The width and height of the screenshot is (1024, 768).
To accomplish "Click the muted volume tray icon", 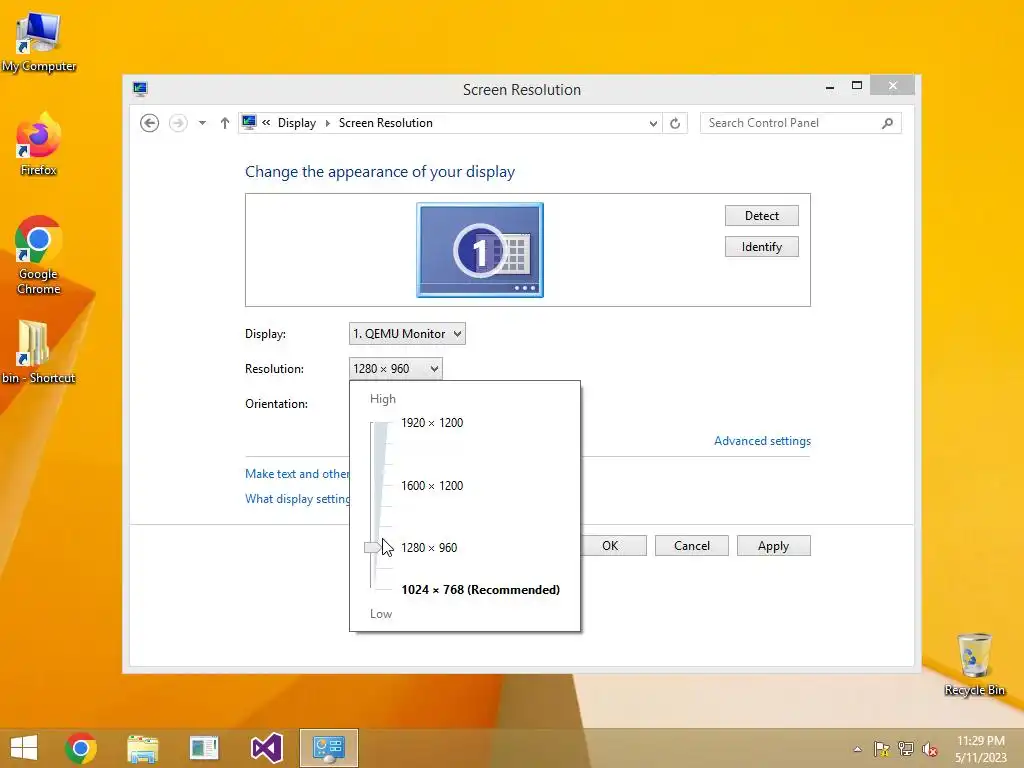I will (x=930, y=749).
